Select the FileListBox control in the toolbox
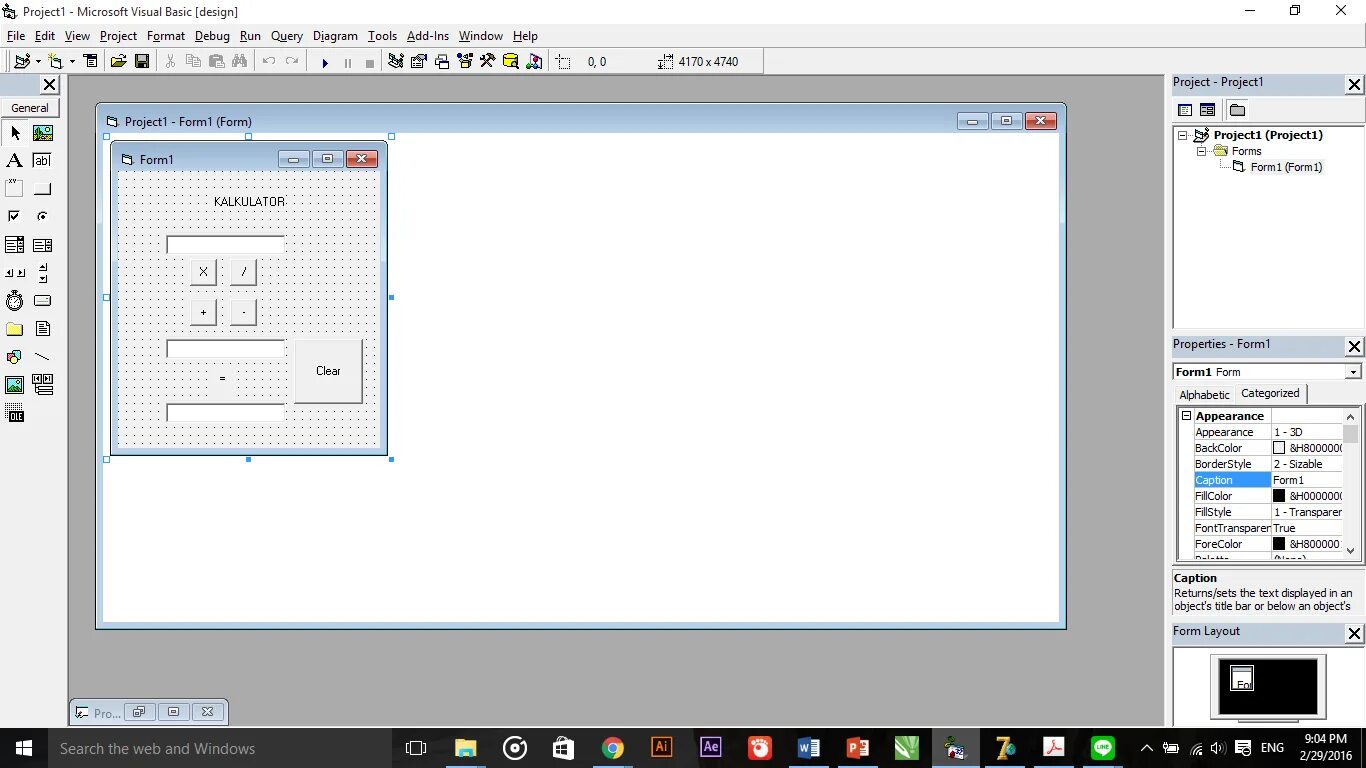The image size is (1366, 768). [x=43, y=329]
